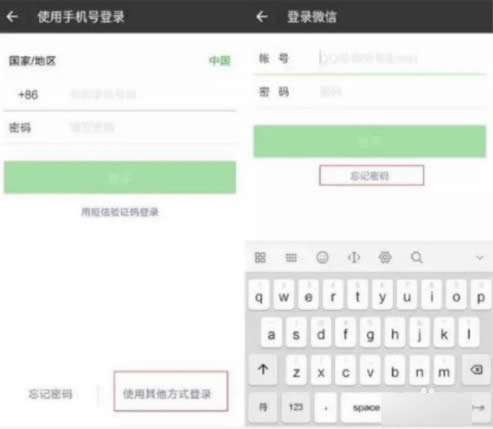Collapse keyboard with down chevron
This screenshot has height=429, width=493.
tap(480, 258)
